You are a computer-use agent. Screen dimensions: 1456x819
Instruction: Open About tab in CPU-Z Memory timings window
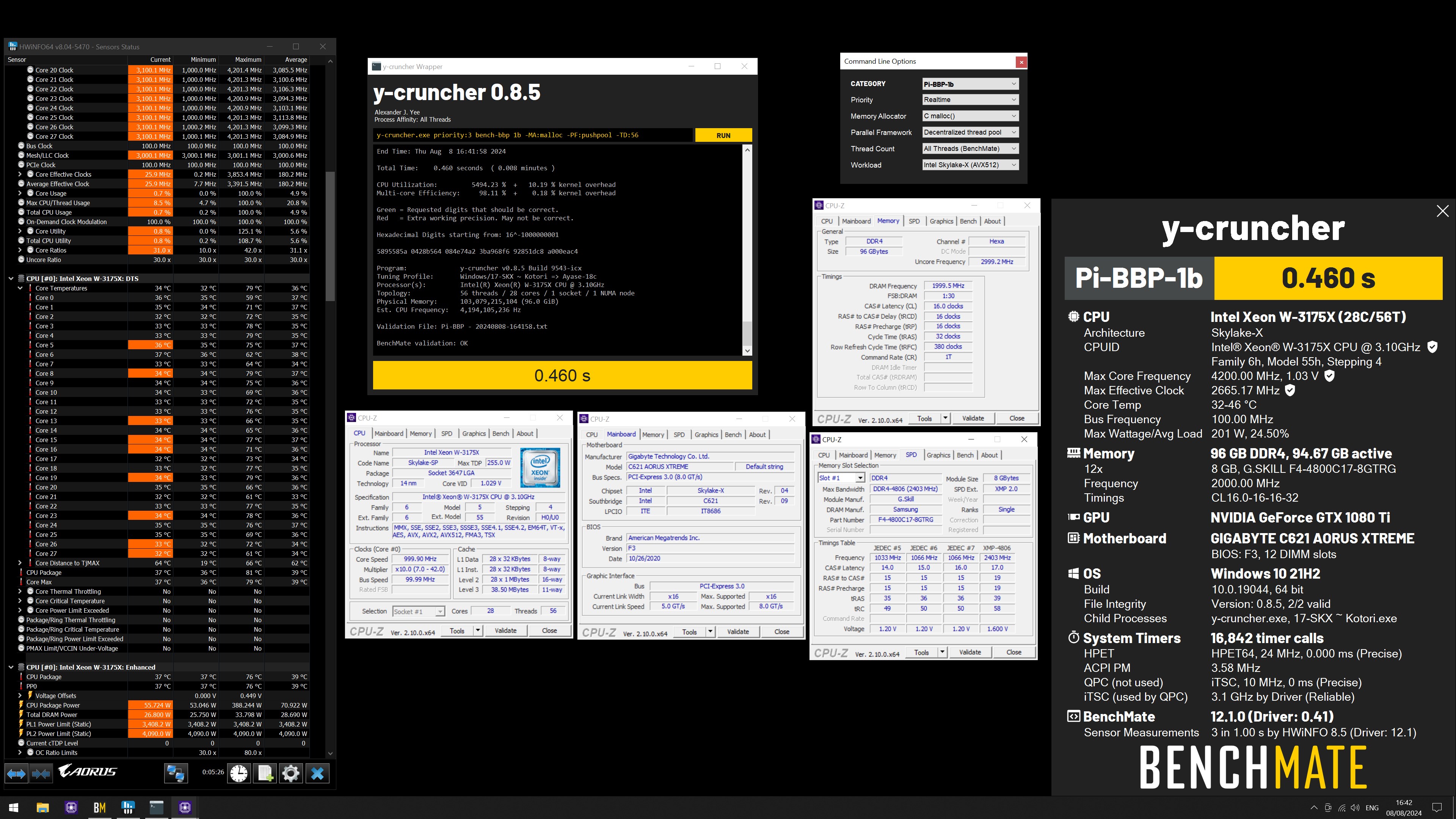(992, 221)
